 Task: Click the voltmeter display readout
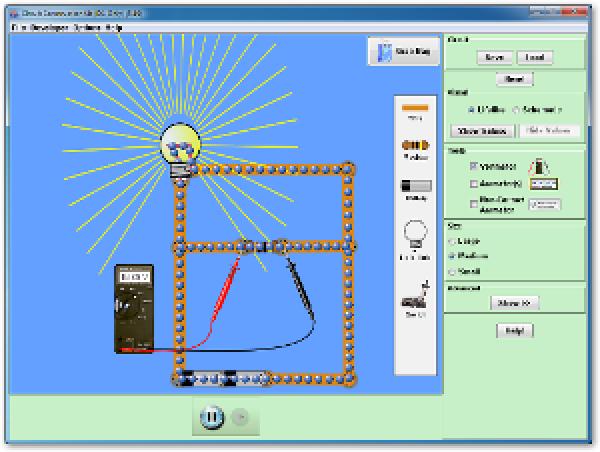[x=134, y=277]
